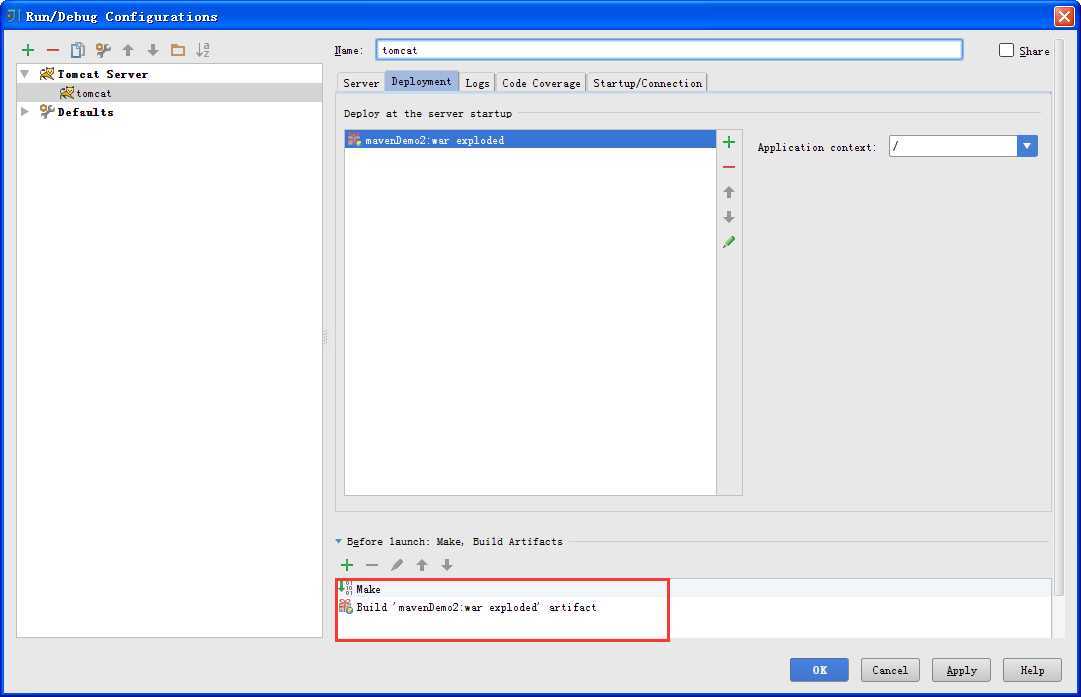Move before launch task down
1081x697 pixels.
[x=447, y=565]
